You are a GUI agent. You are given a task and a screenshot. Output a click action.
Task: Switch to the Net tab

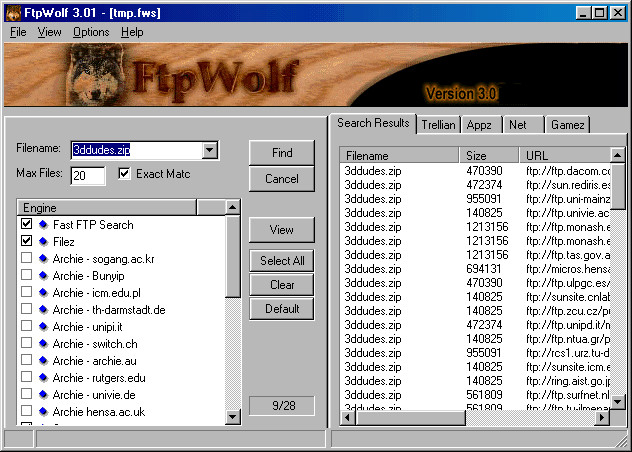tap(522, 125)
